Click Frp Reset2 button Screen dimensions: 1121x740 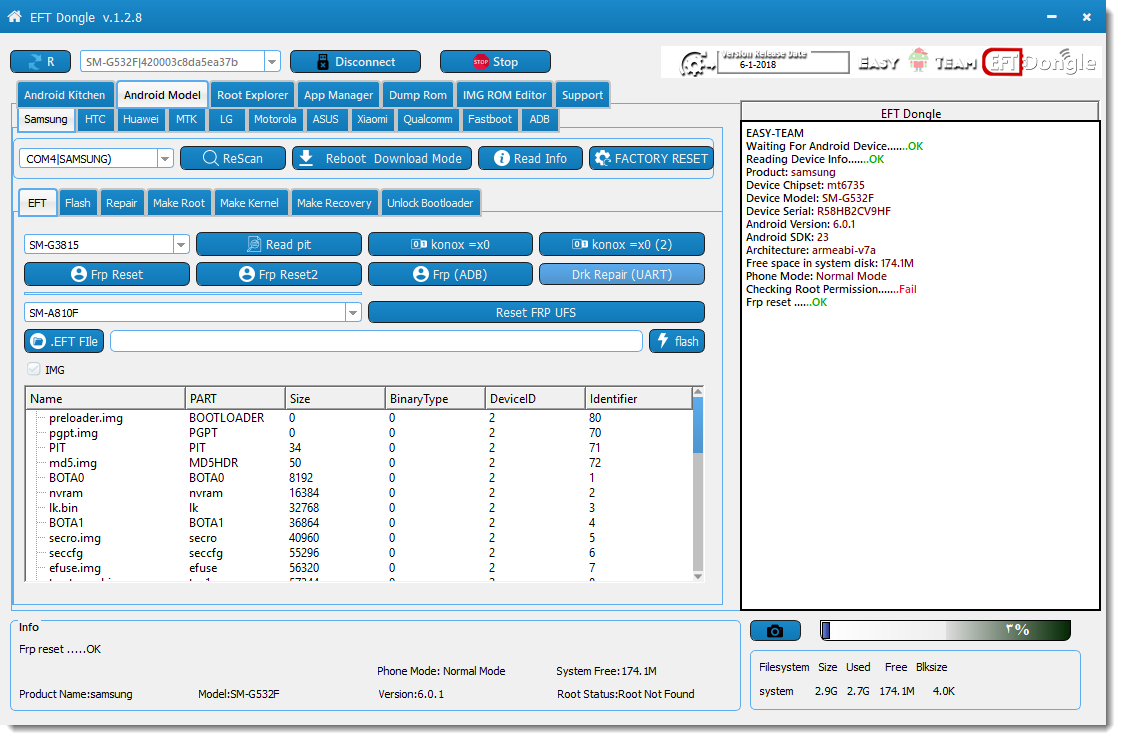coord(279,275)
